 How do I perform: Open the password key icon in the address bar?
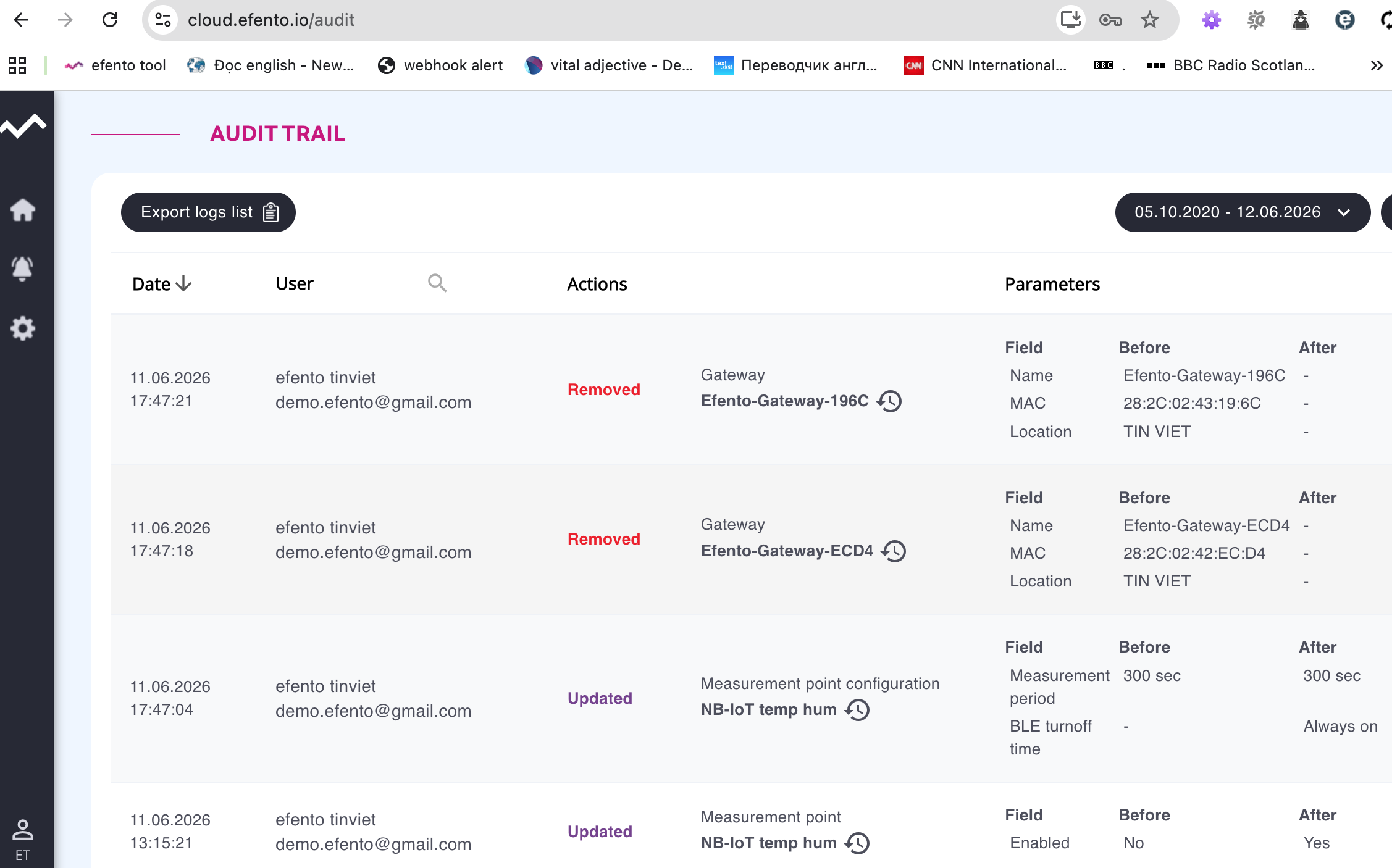point(1110,20)
